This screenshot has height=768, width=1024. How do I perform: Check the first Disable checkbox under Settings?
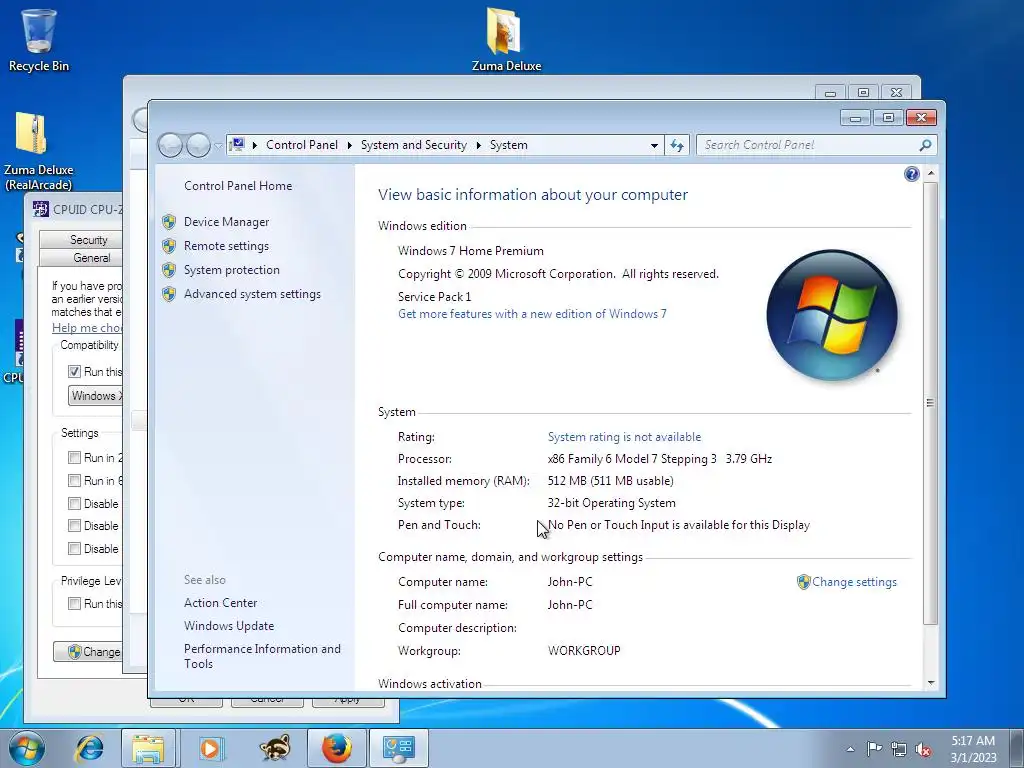[x=74, y=504]
